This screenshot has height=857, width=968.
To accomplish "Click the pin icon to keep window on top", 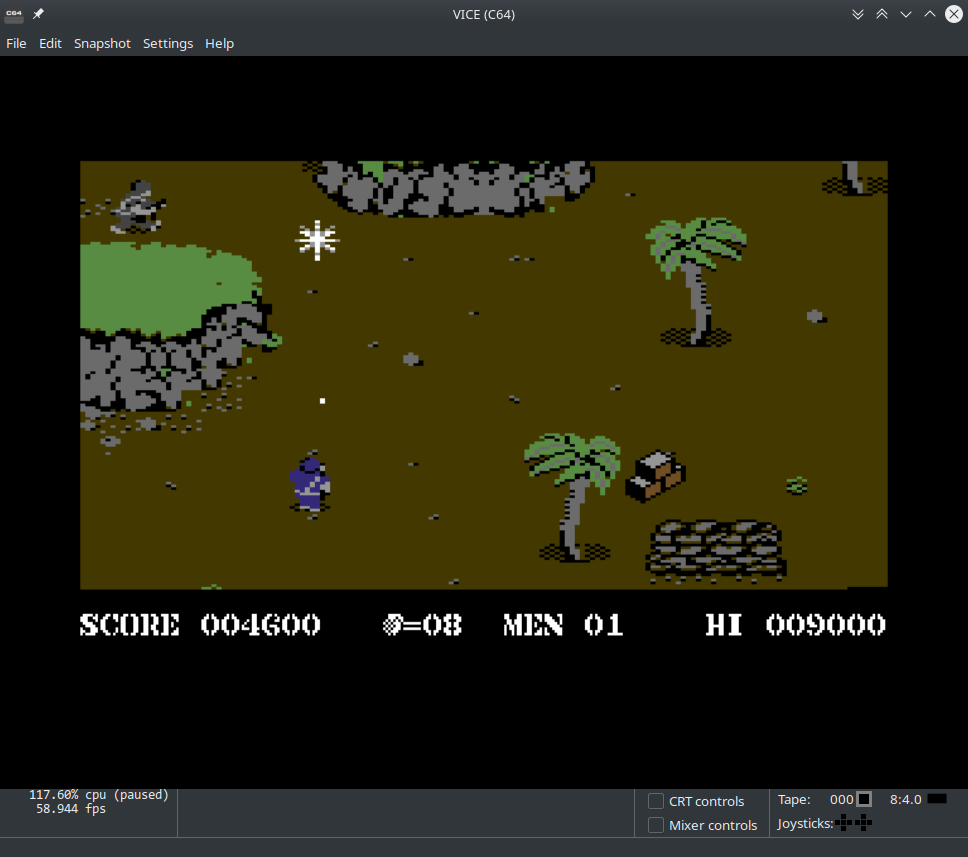I will [37, 14].
